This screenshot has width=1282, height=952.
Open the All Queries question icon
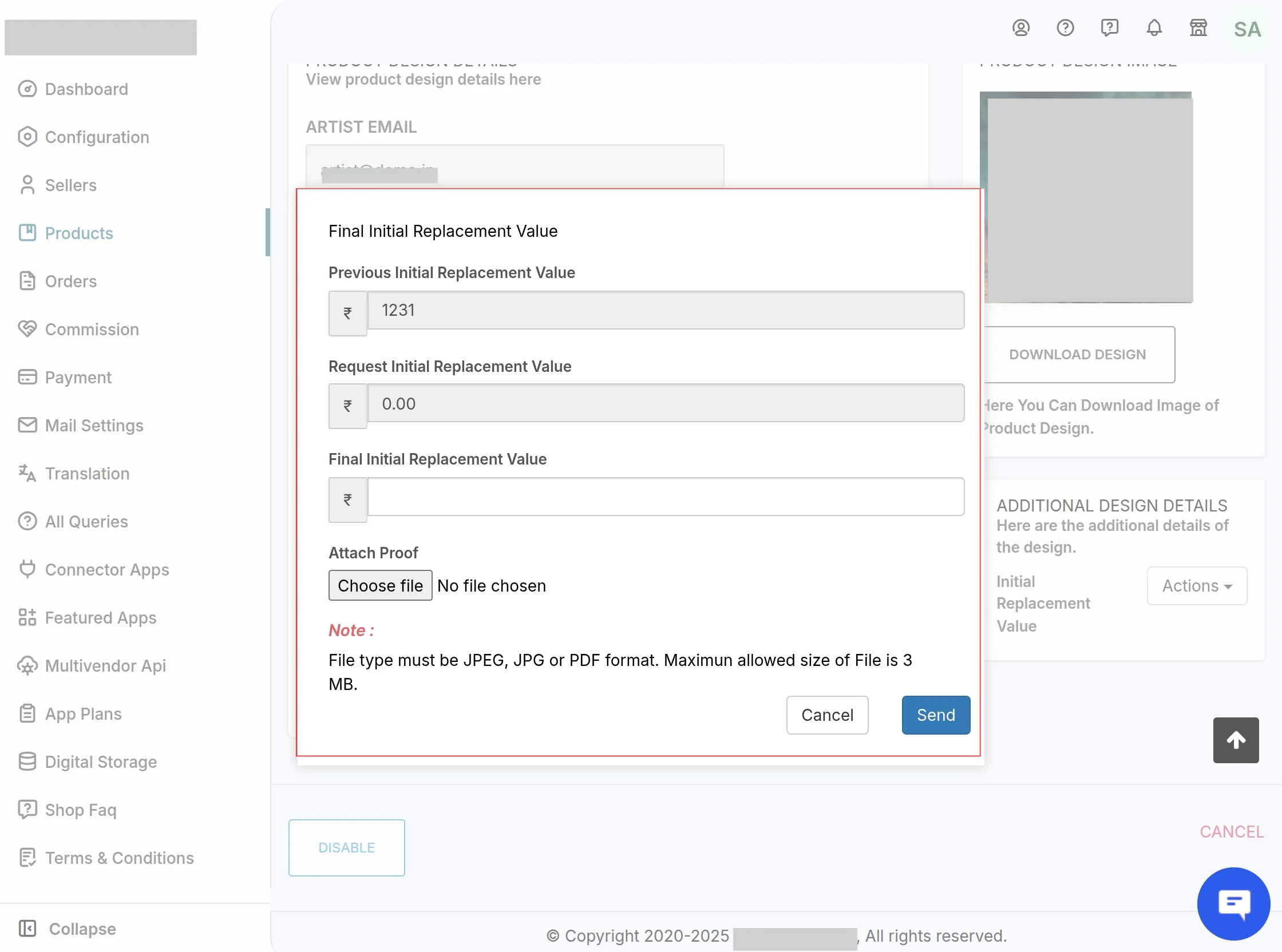(x=27, y=521)
